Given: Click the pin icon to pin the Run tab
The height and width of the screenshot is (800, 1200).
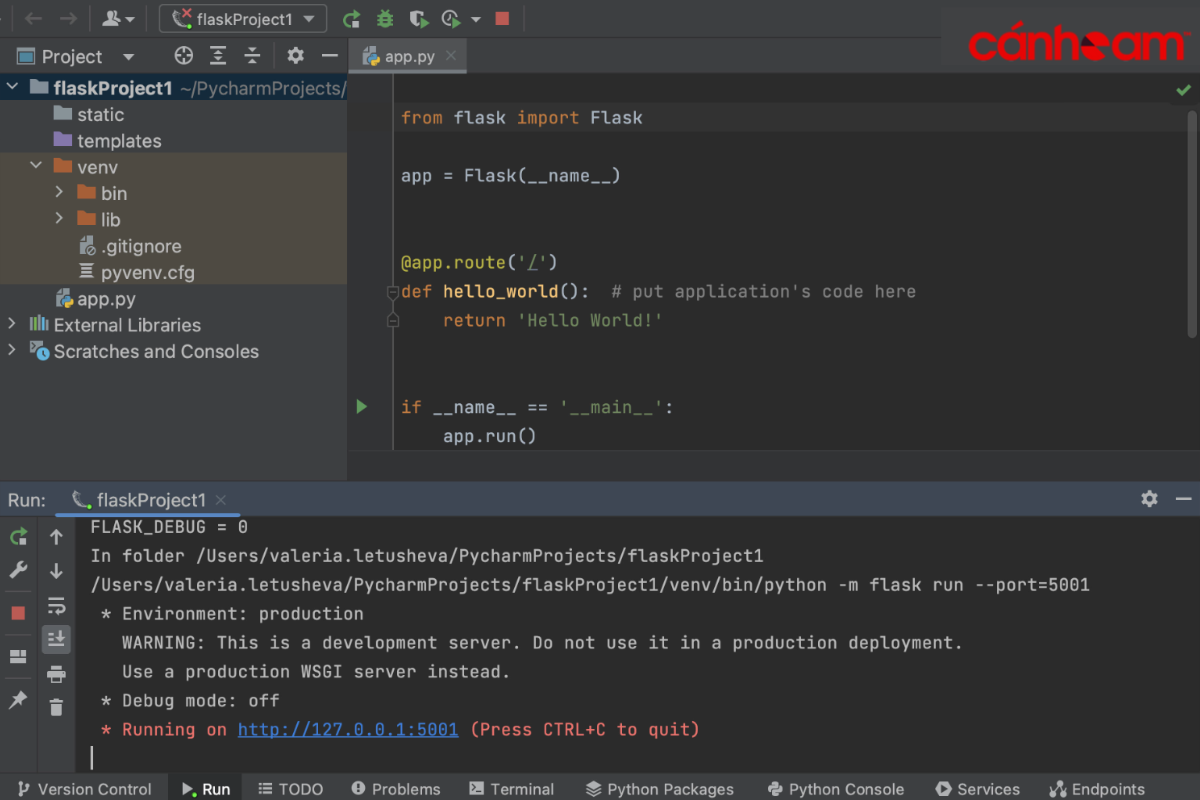Looking at the screenshot, I should click(18, 700).
